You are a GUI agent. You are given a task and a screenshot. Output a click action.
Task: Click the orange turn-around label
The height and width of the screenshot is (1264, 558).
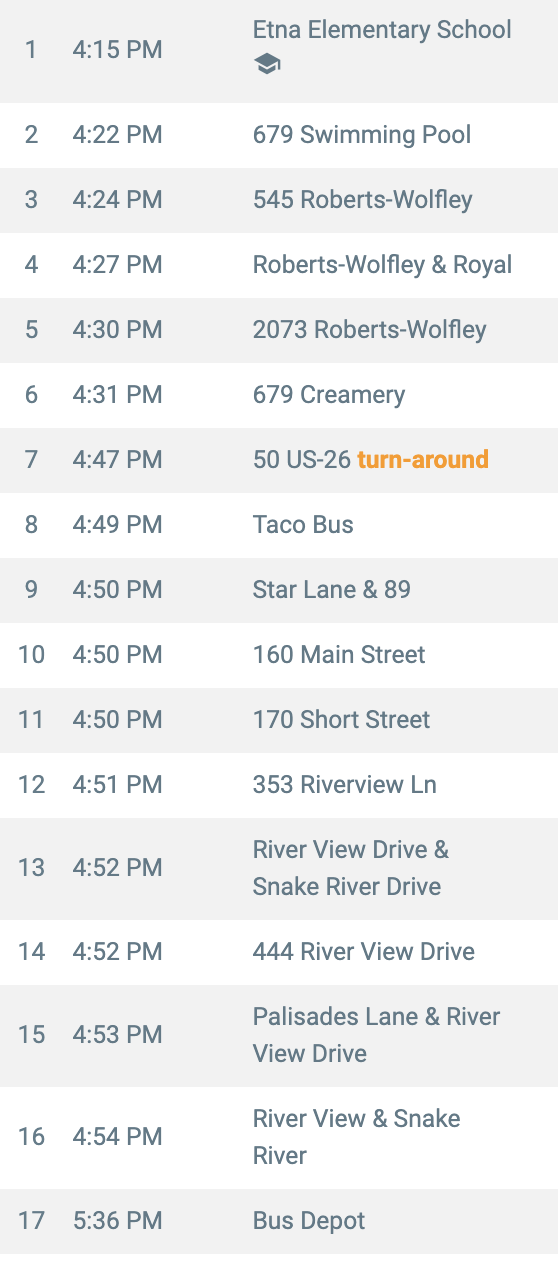coord(423,459)
